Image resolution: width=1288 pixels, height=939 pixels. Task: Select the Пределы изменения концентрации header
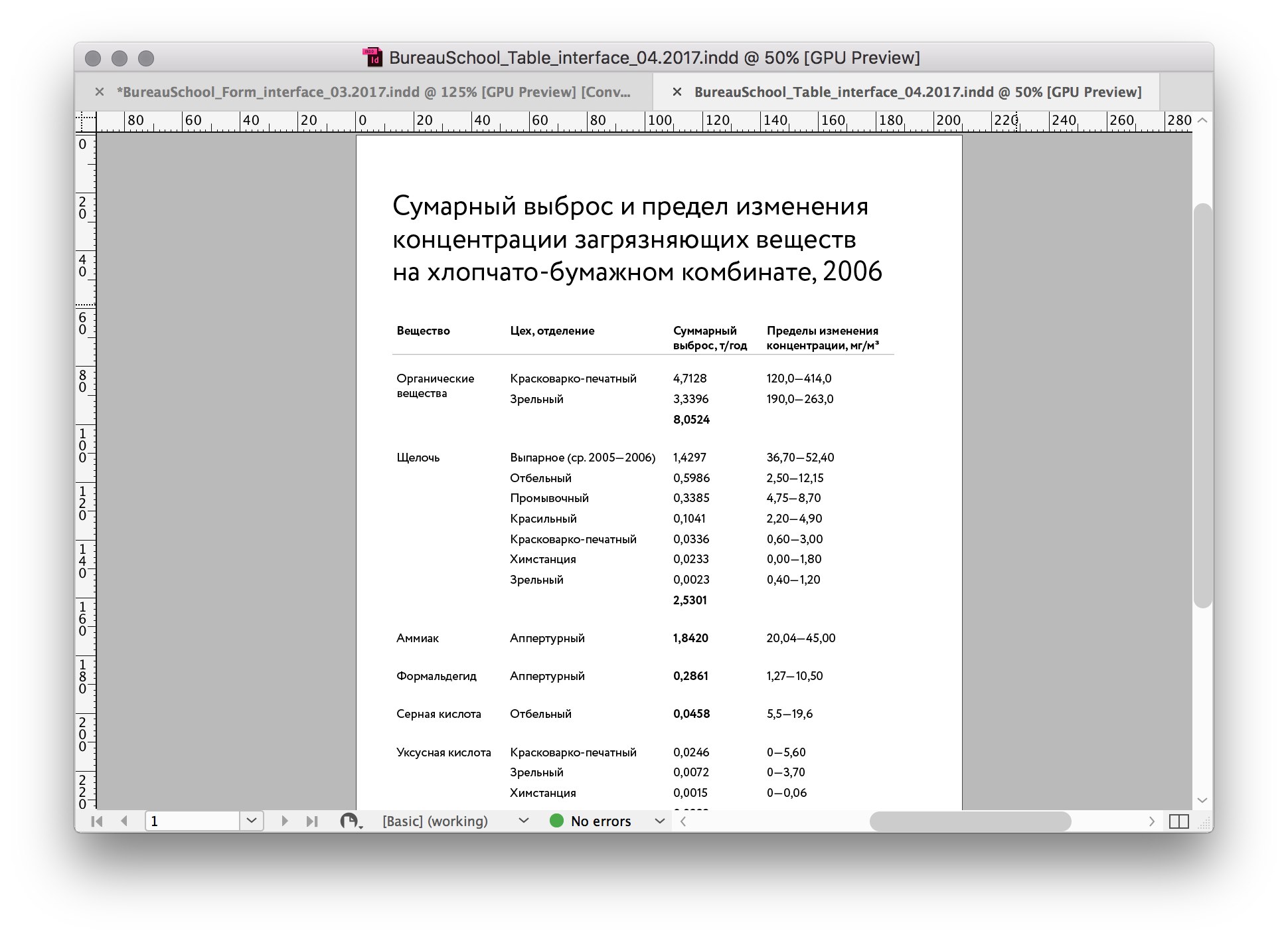[823, 338]
